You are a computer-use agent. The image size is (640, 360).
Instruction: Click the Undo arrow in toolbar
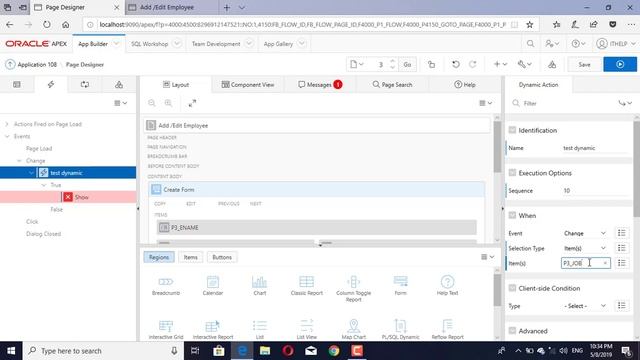coord(456,64)
